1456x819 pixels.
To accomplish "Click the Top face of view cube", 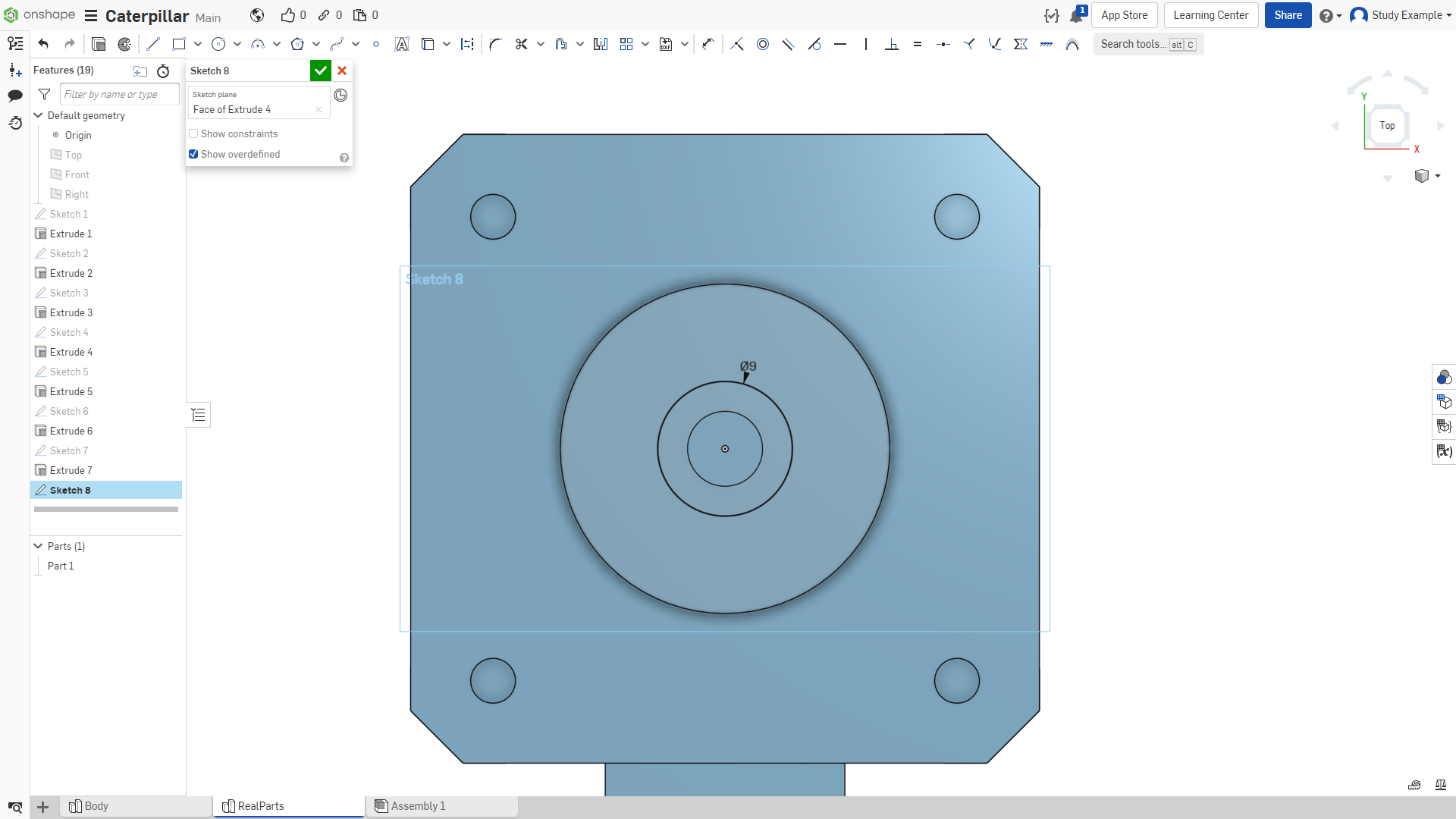I will click(1387, 125).
